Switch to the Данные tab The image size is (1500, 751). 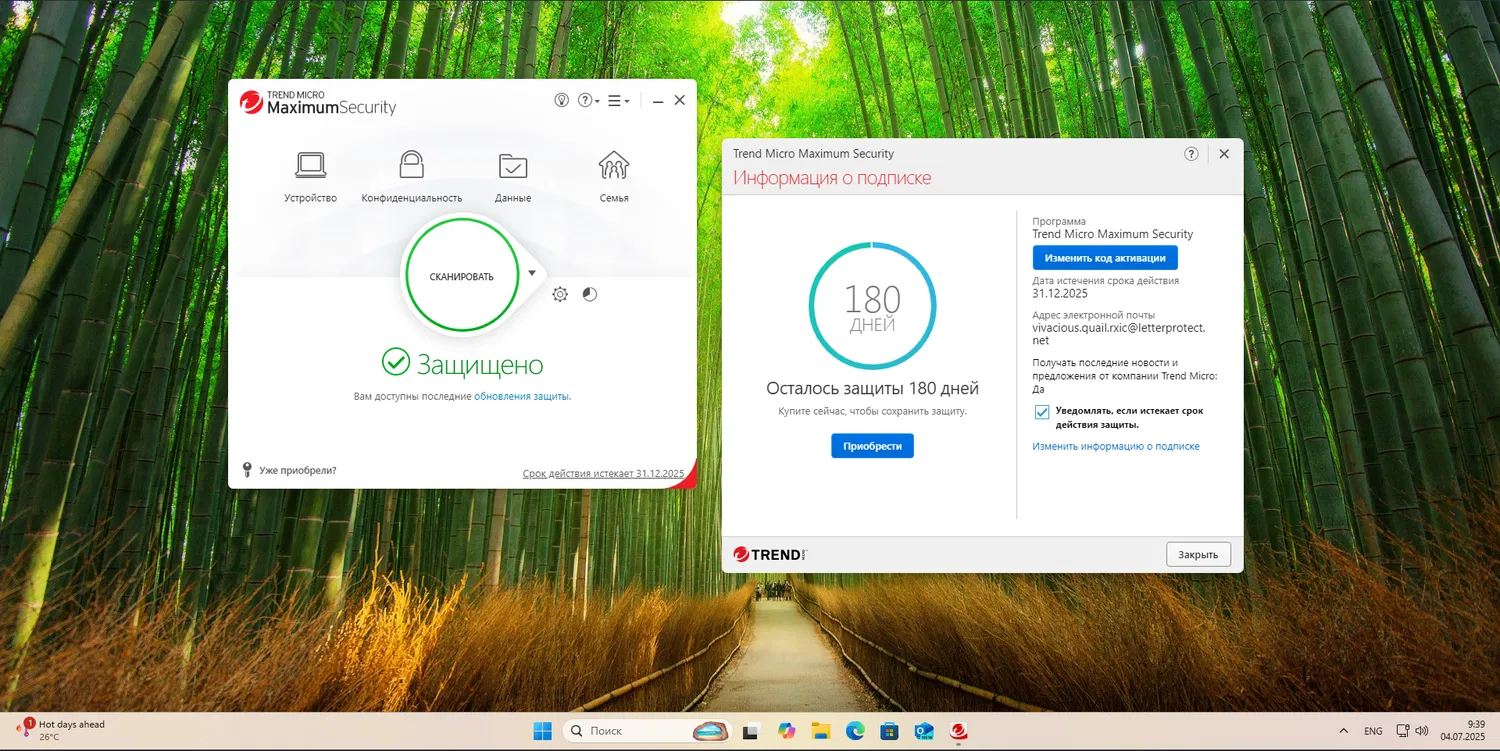pyautogui.click(x=512, y=167)
